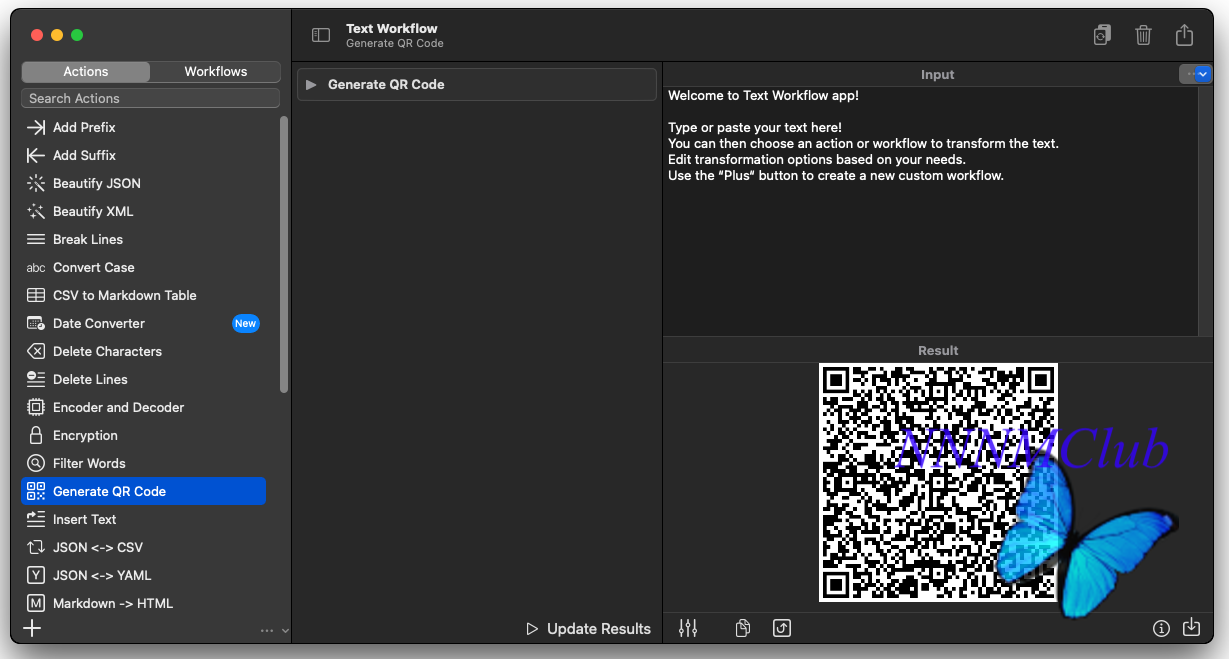Toggle the sidebar visibility icon
Image resolution: width=1229 pixels, height=659 pixels.
tap(321, 35)
